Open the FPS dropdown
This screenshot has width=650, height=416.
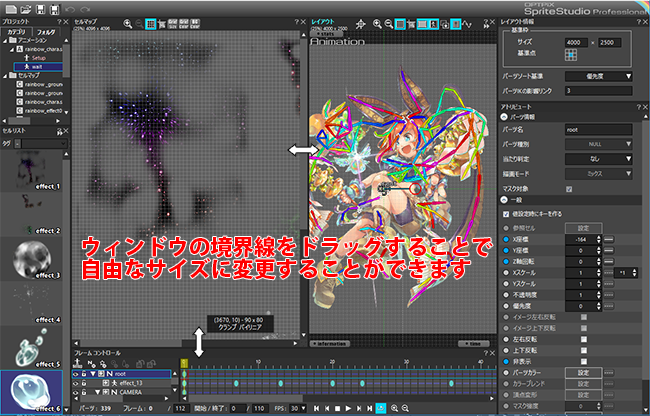298,408
